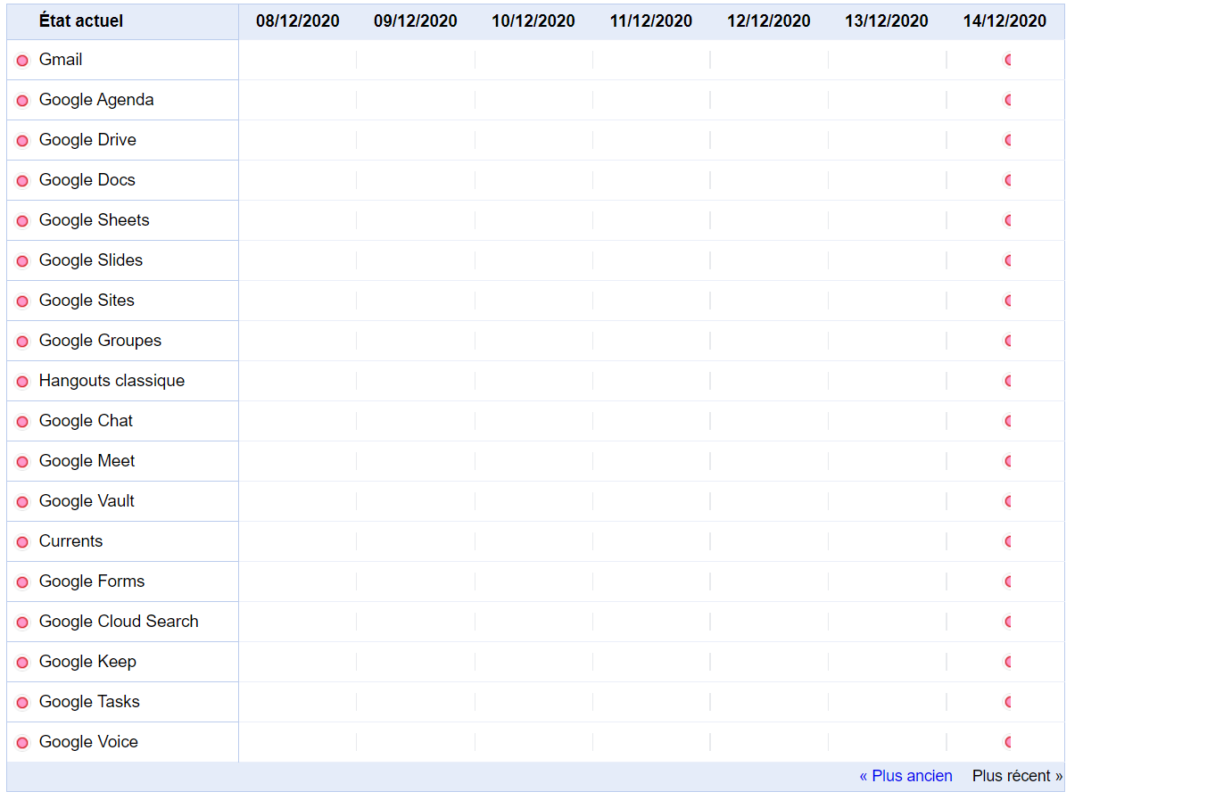Screen dimensions: 1207x800
Task: Click the Google Docs status dot
Action: (x=22, y=181)
